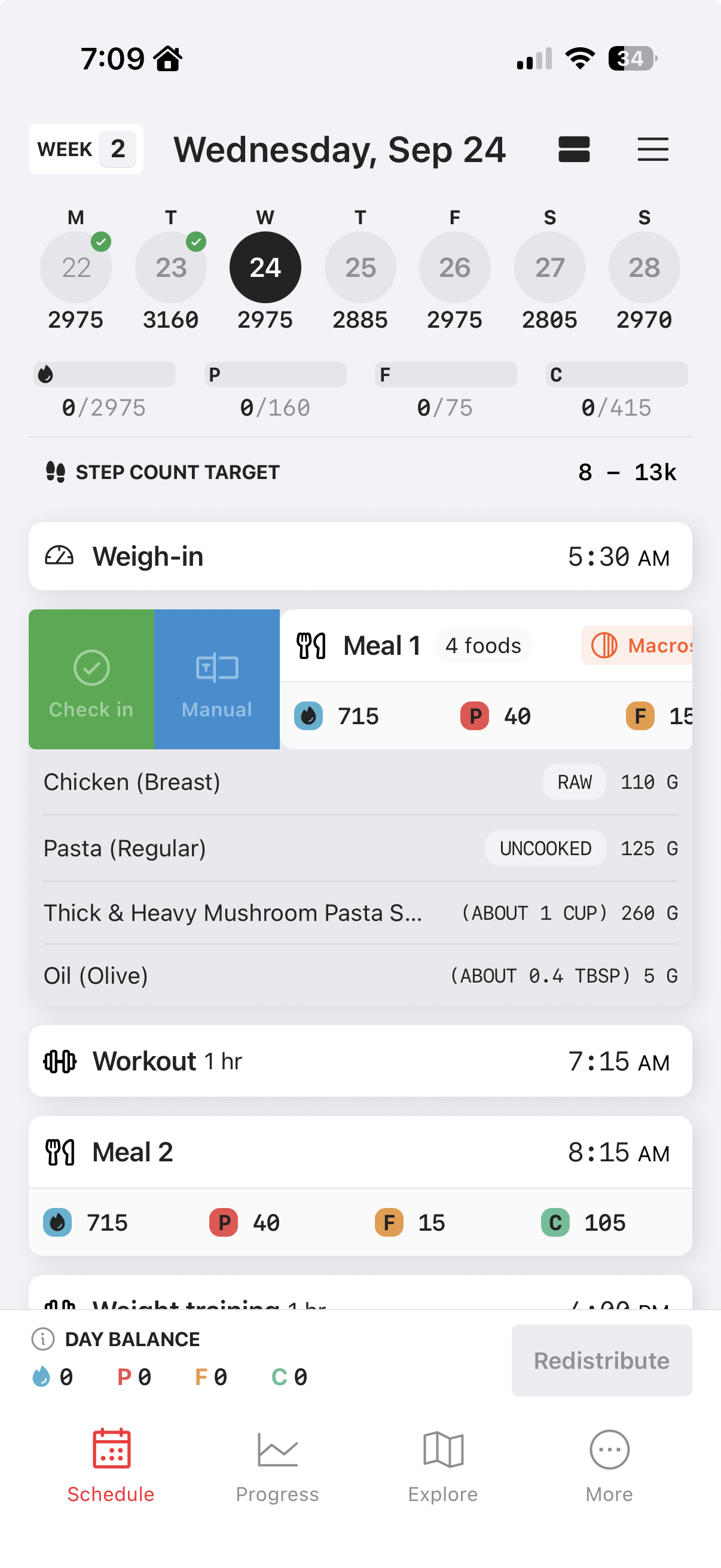This screenshot has width=721, height=1568.
Task: Select Thursday 25 in week strip
Action: (x=360, y=268)
